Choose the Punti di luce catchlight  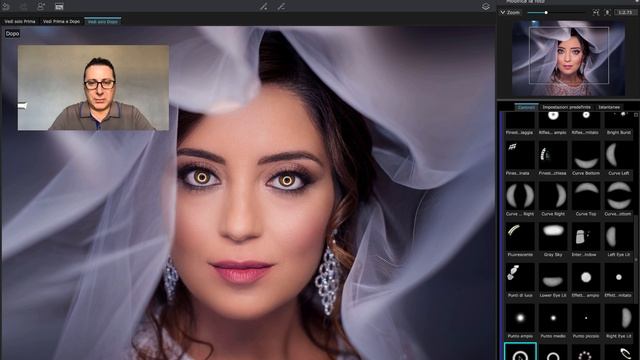tap(520, 280)
